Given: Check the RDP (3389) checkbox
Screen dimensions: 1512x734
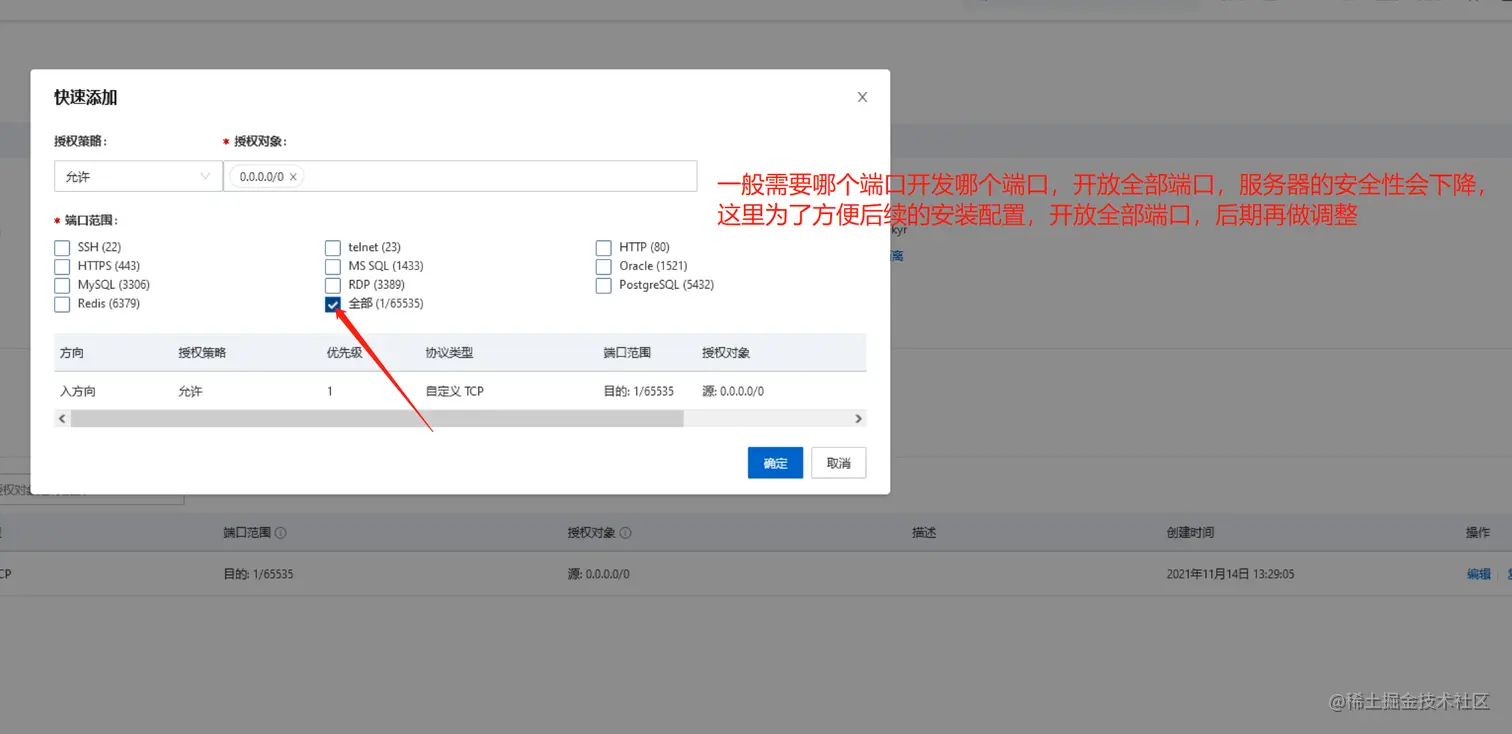Looking at the screenshot, I should click(x=332, y=285).
